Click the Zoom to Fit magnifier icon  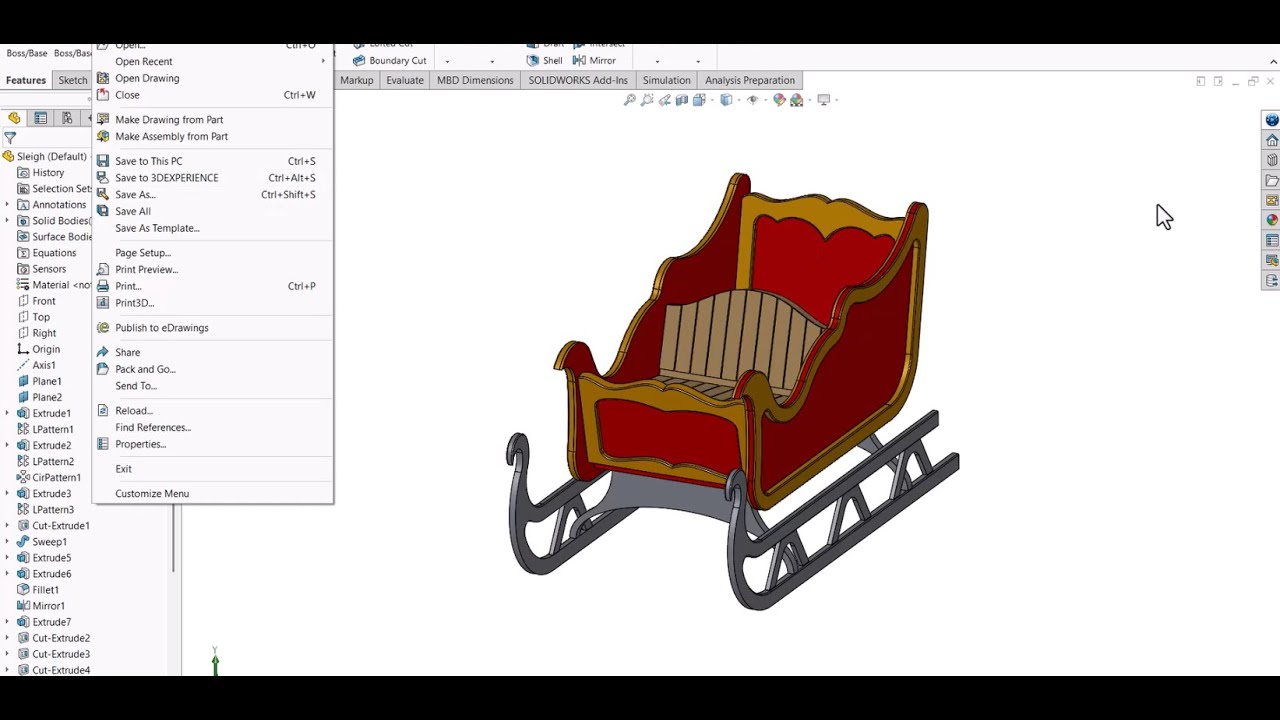point(630,100)
